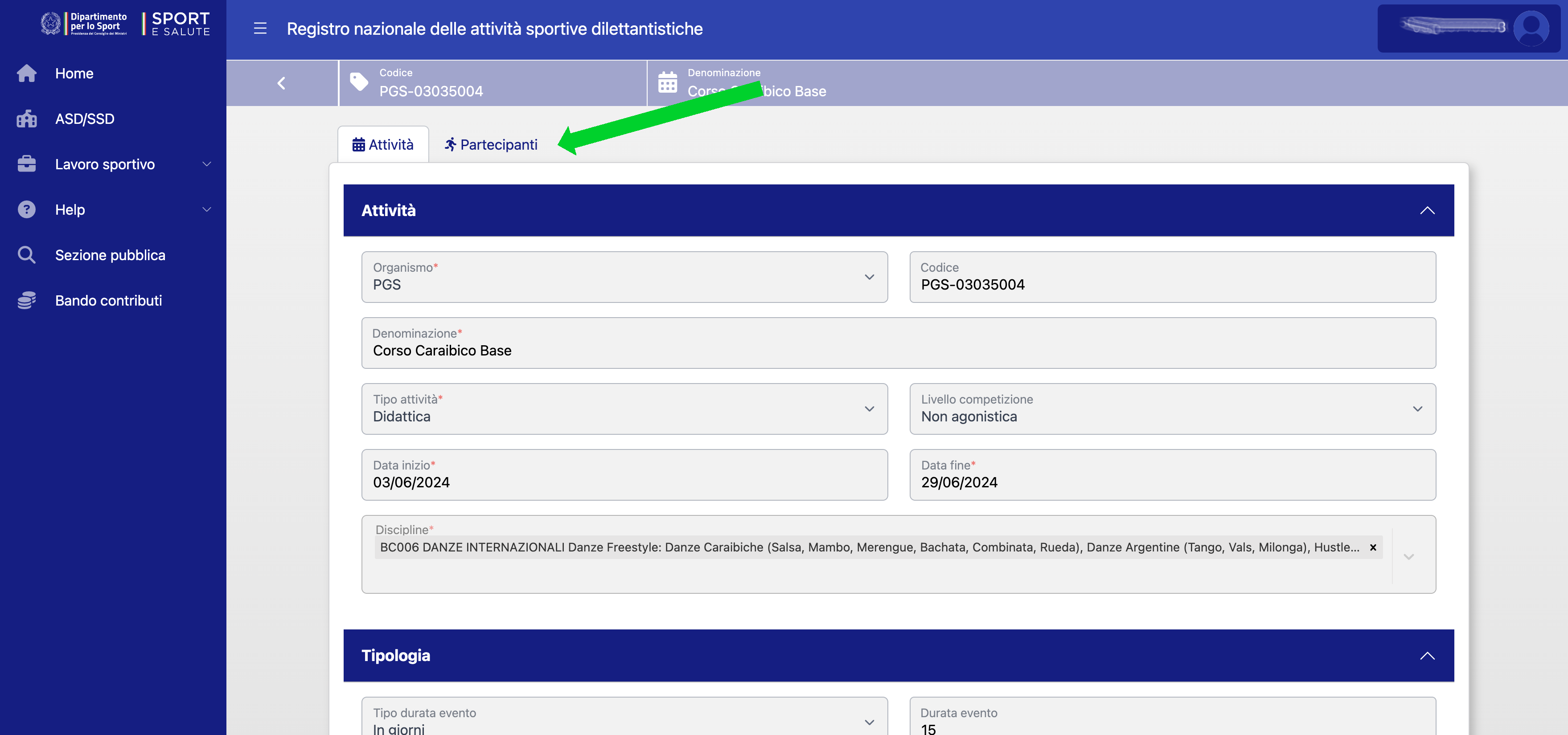
Task: Open the Livello competizione dropdown
Action: [x=1417, y=409]
